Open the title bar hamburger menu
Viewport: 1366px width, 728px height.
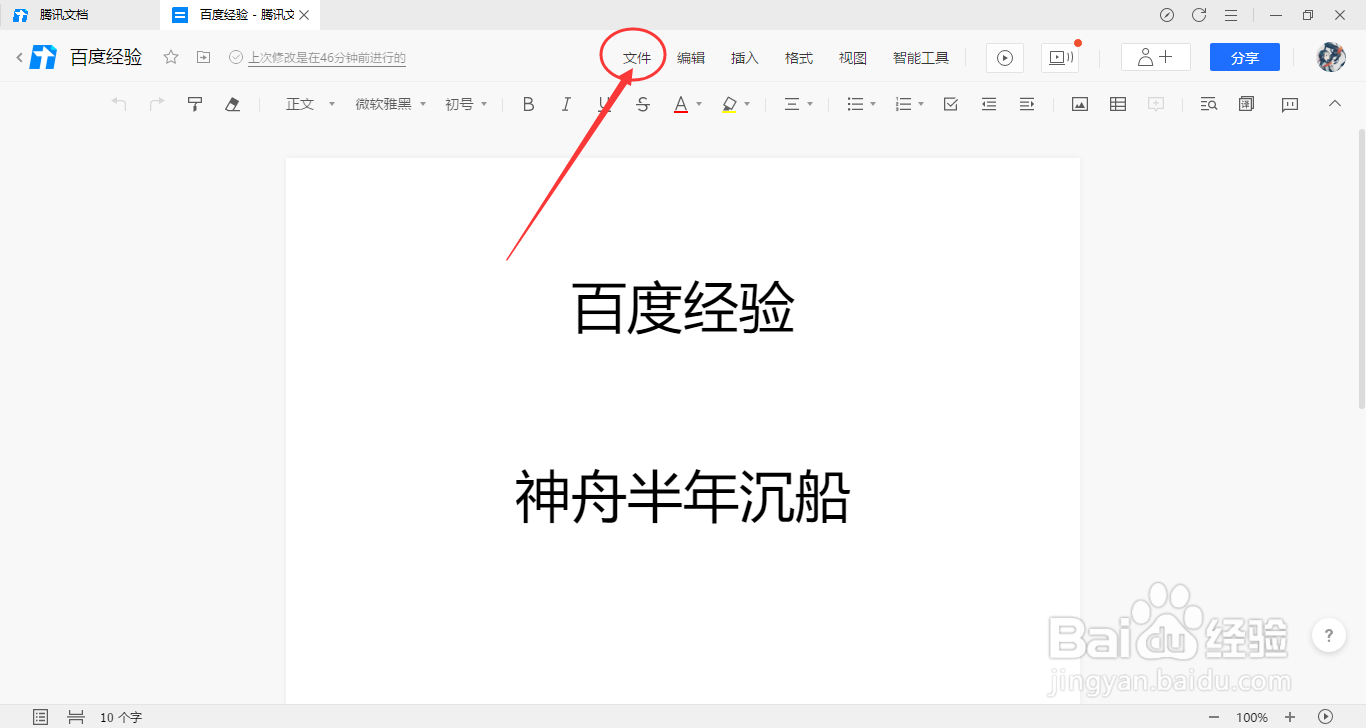(1231, 15)
